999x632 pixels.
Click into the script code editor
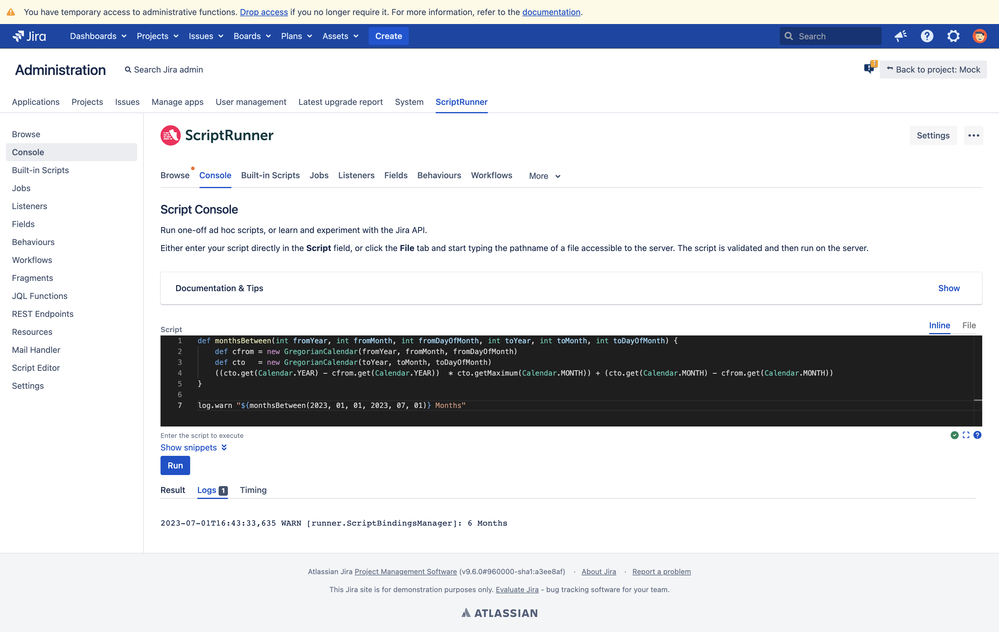[571, 380]
